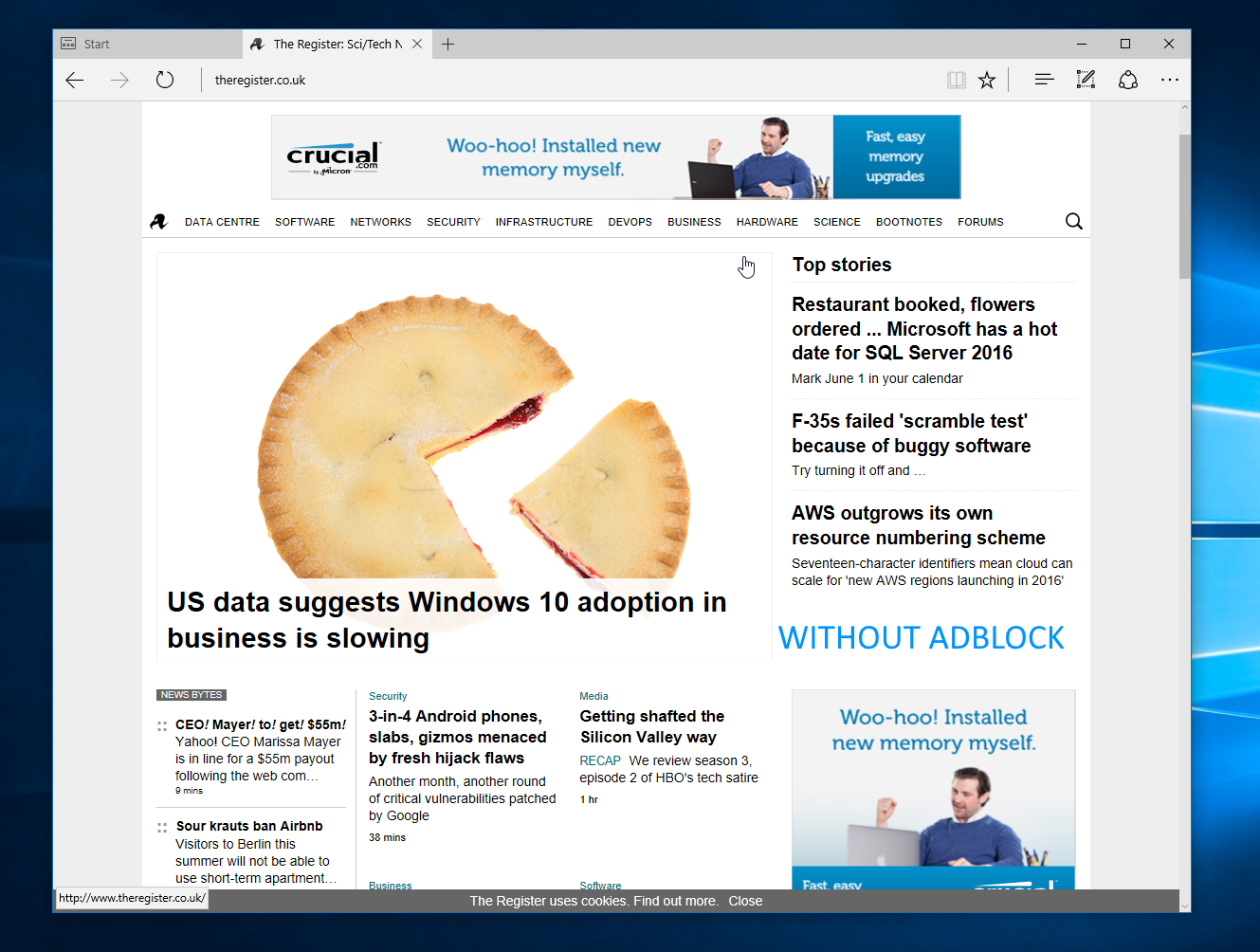The image size is (1260, 952).
Task: Open the Hub three-lines icon
Action: (x=1044, y=80)
